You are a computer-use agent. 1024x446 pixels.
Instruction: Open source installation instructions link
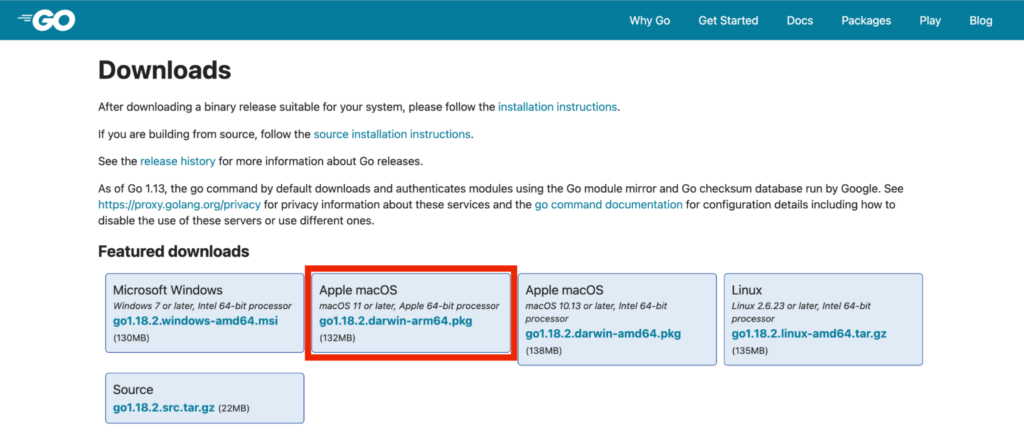tap(392, 134)
